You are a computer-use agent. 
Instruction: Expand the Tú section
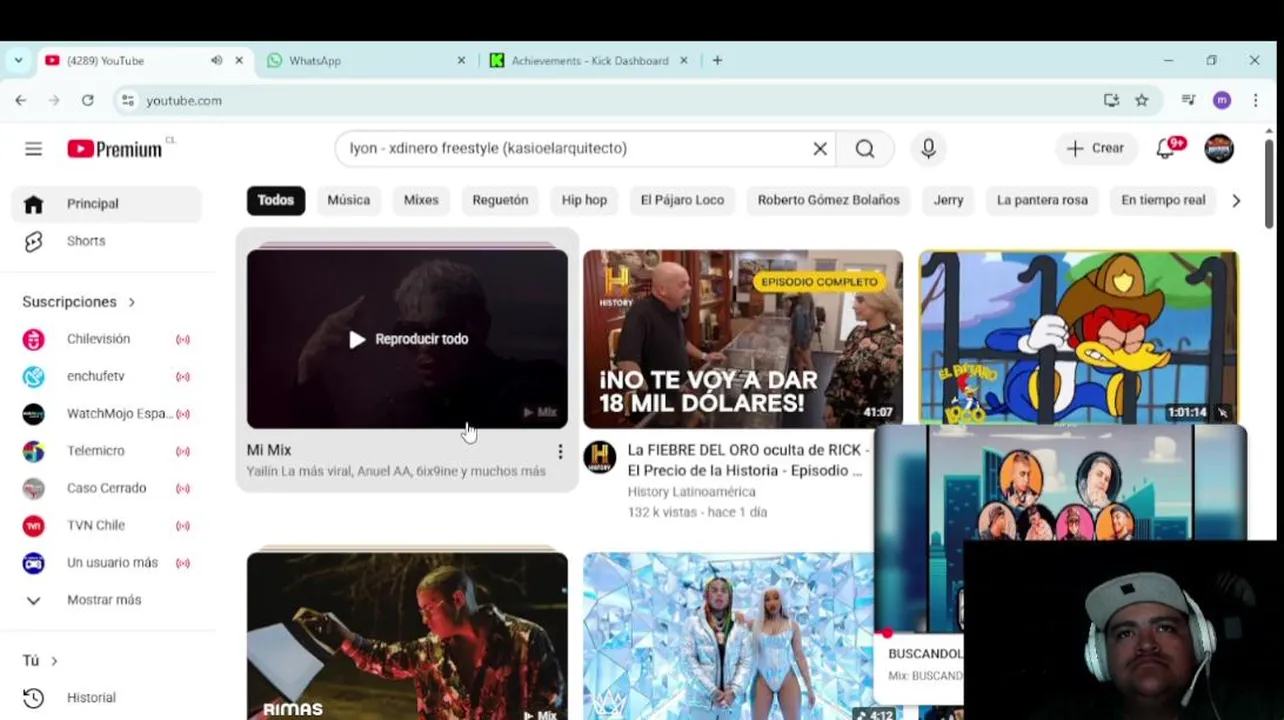pos(40,660)
